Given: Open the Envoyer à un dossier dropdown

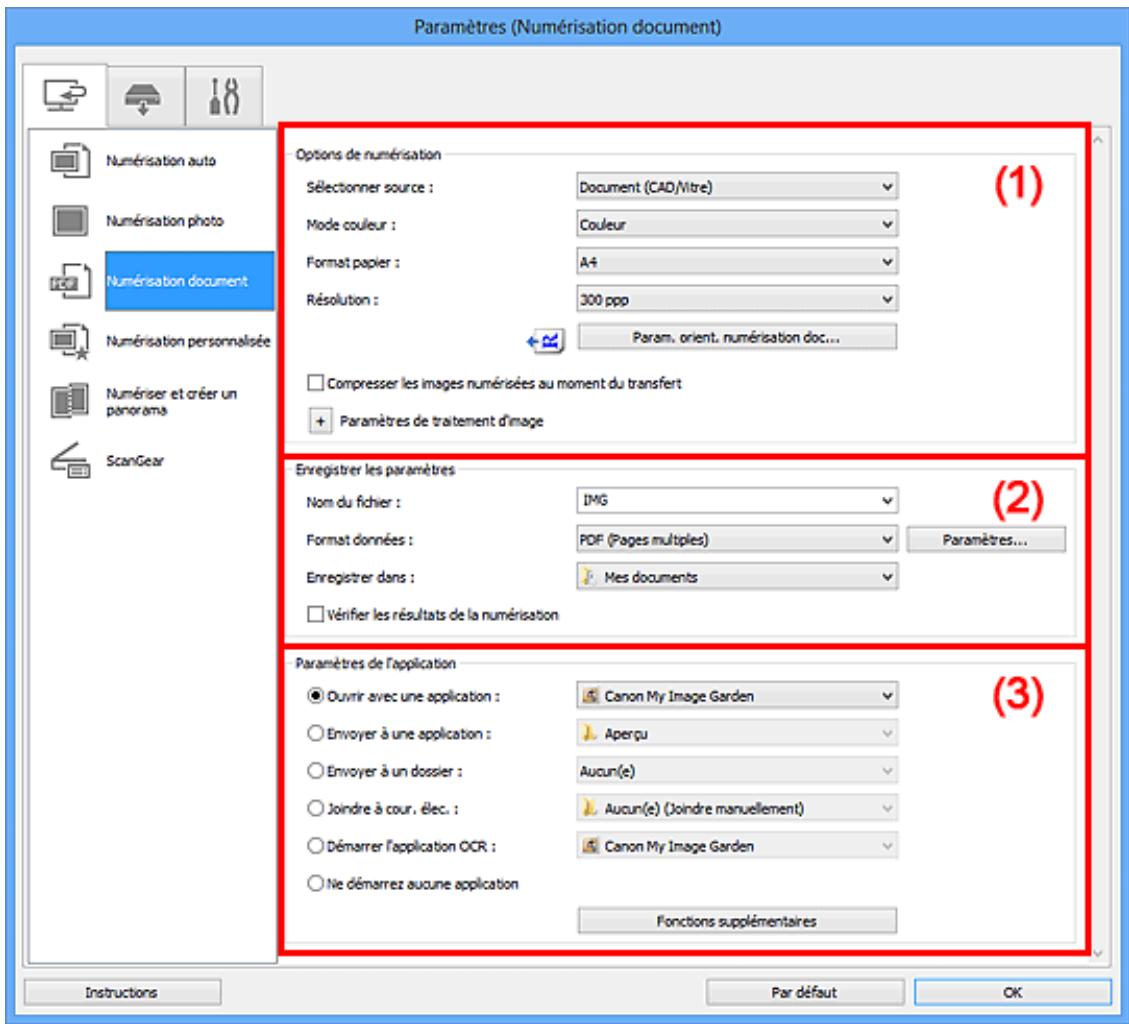Looking at the screenshot, I should [x=737, y=771].
